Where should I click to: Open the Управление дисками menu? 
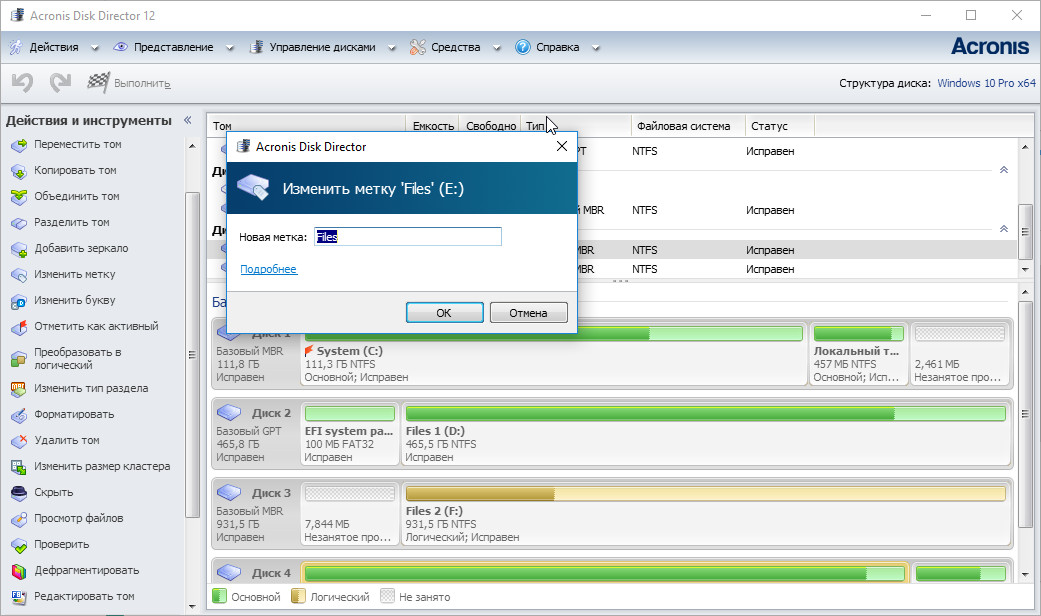(322, 47)
